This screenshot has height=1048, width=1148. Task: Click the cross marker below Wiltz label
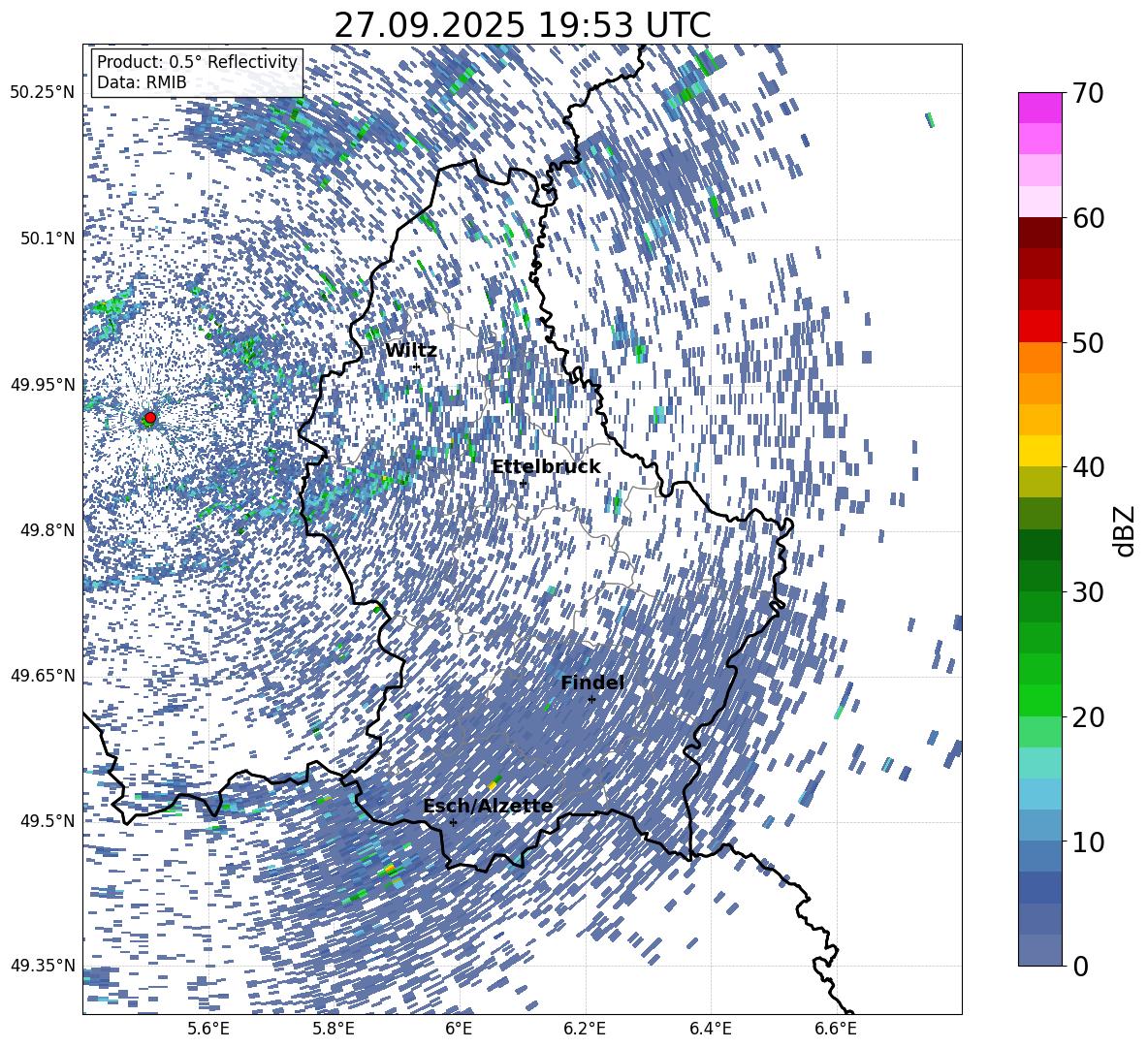416,366
